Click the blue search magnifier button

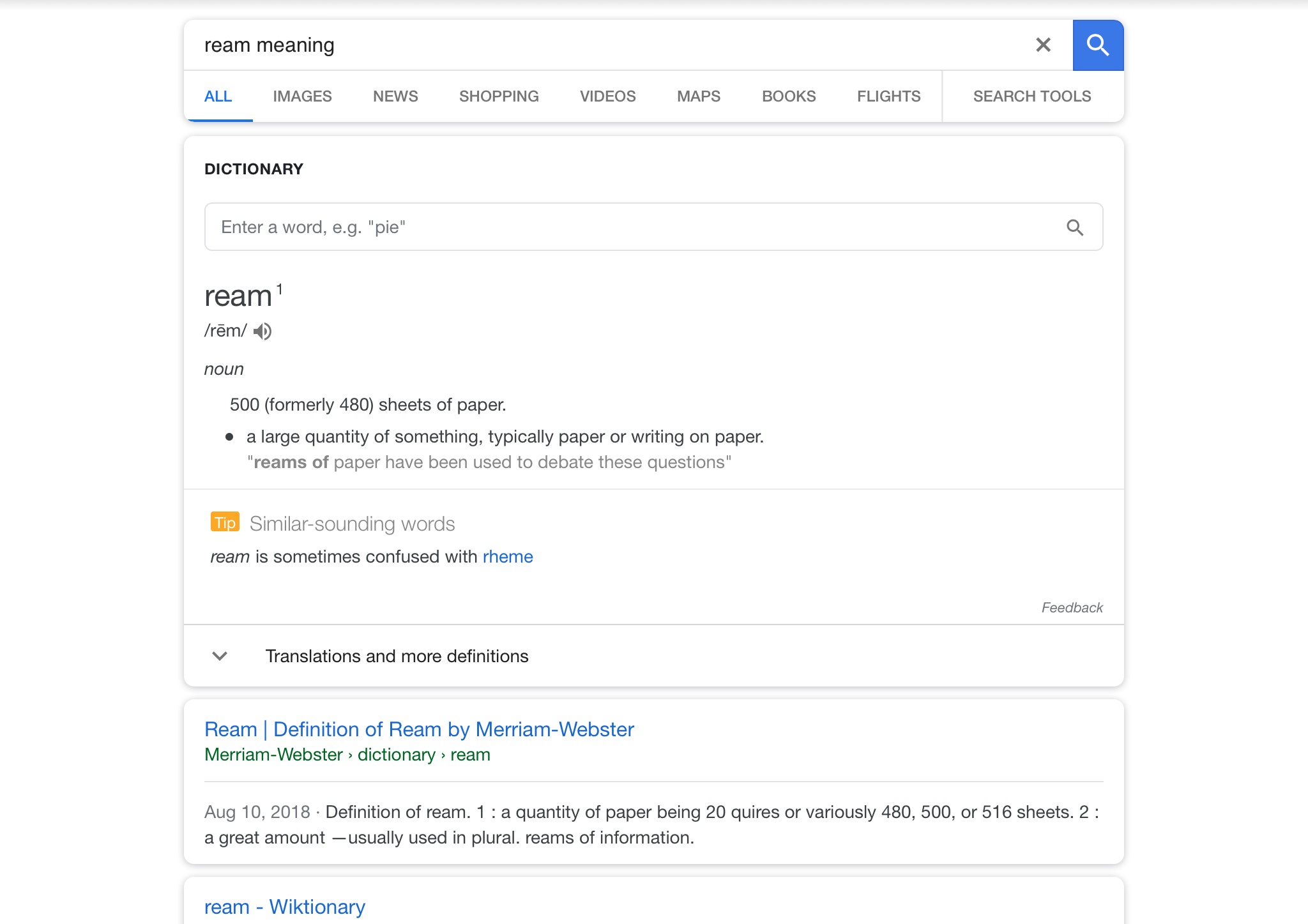1097,45
